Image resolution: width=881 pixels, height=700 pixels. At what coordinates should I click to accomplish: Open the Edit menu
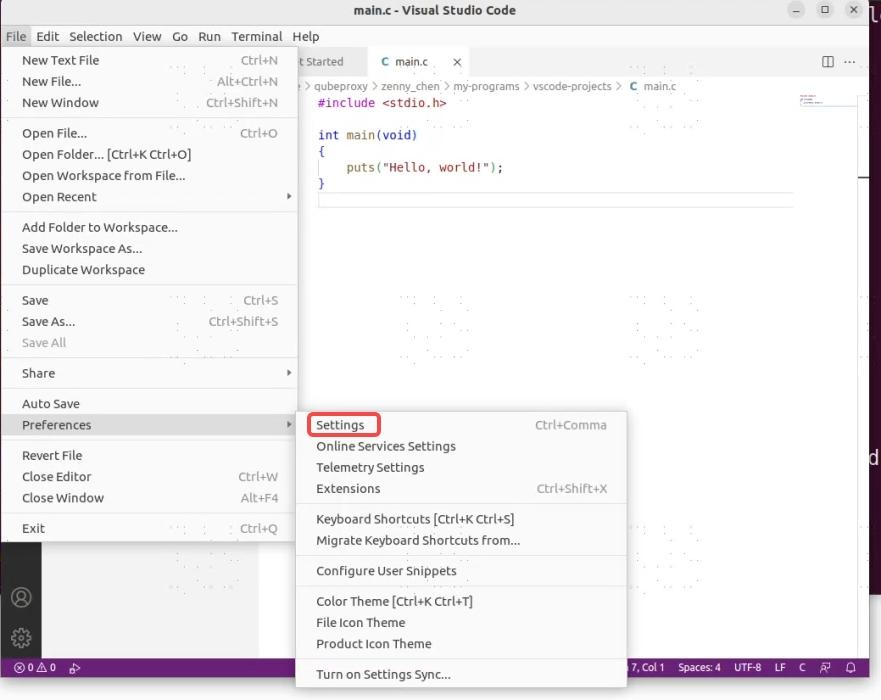click(47, 37)
